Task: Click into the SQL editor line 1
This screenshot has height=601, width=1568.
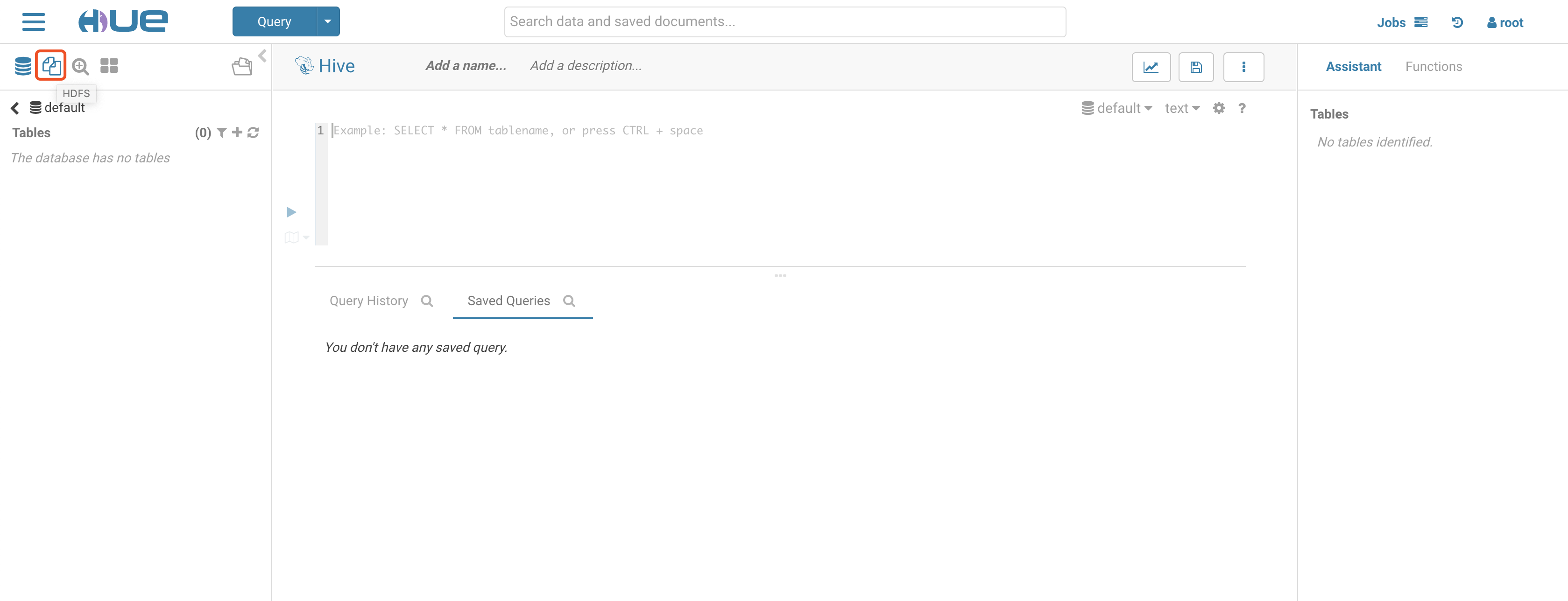Action: point(785,131)
